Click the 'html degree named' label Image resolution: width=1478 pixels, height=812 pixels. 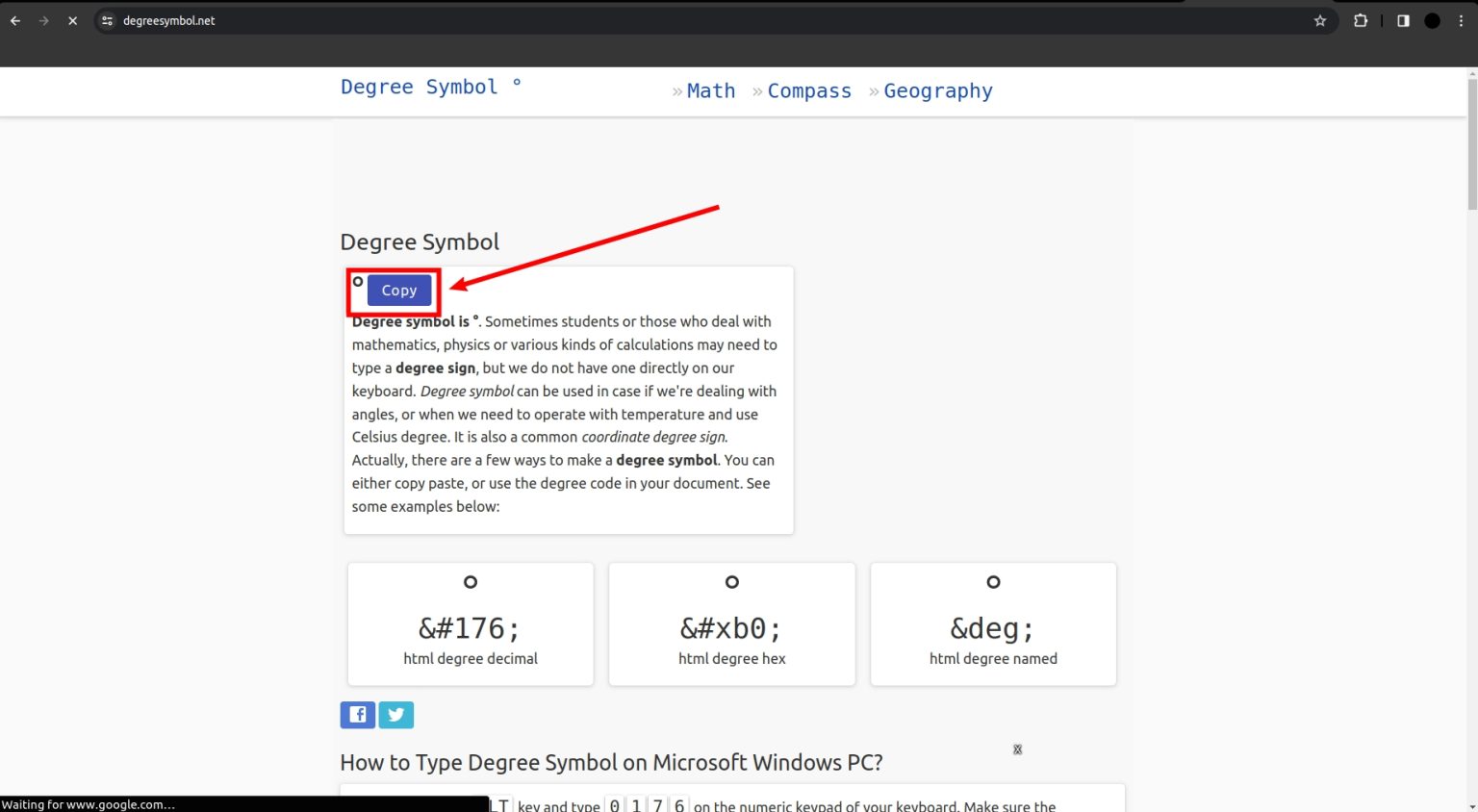(x=993, y=659)
